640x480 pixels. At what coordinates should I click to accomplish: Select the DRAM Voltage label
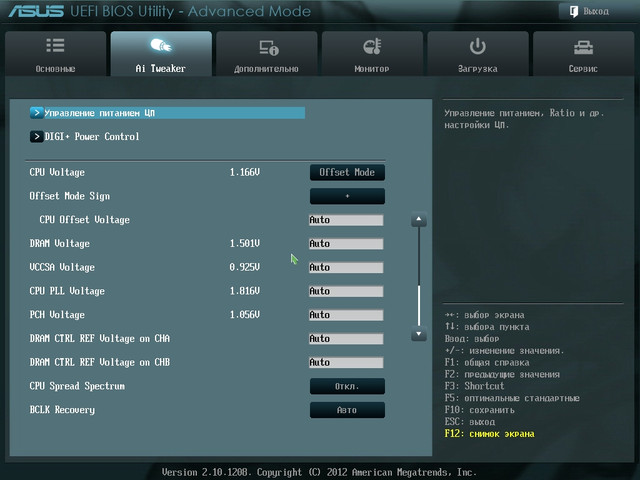click(x=60, y=243)
